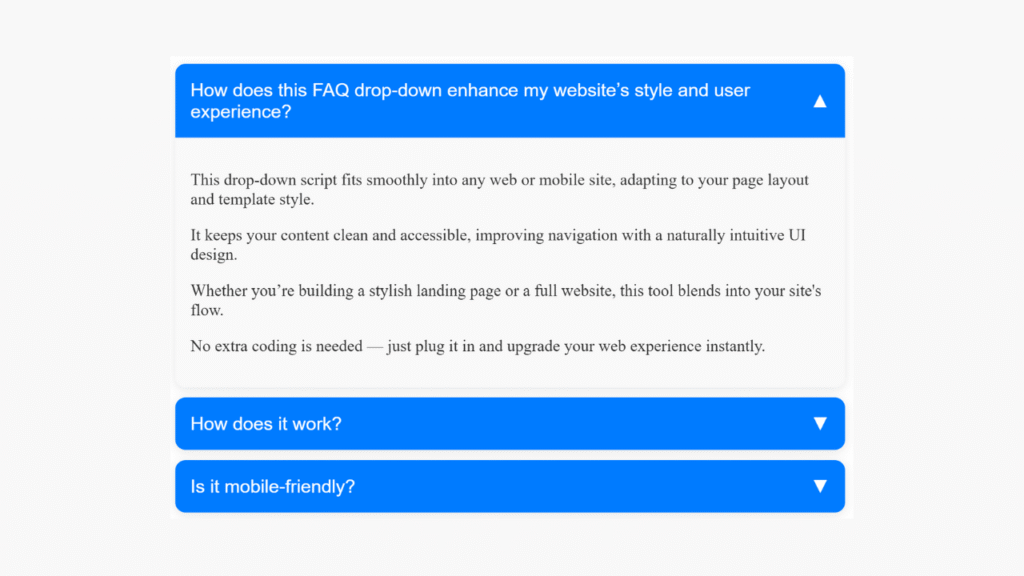Screen dimensions: 1024x576
Task: Click the "How does it work?" title text
Action: [266, 424]
